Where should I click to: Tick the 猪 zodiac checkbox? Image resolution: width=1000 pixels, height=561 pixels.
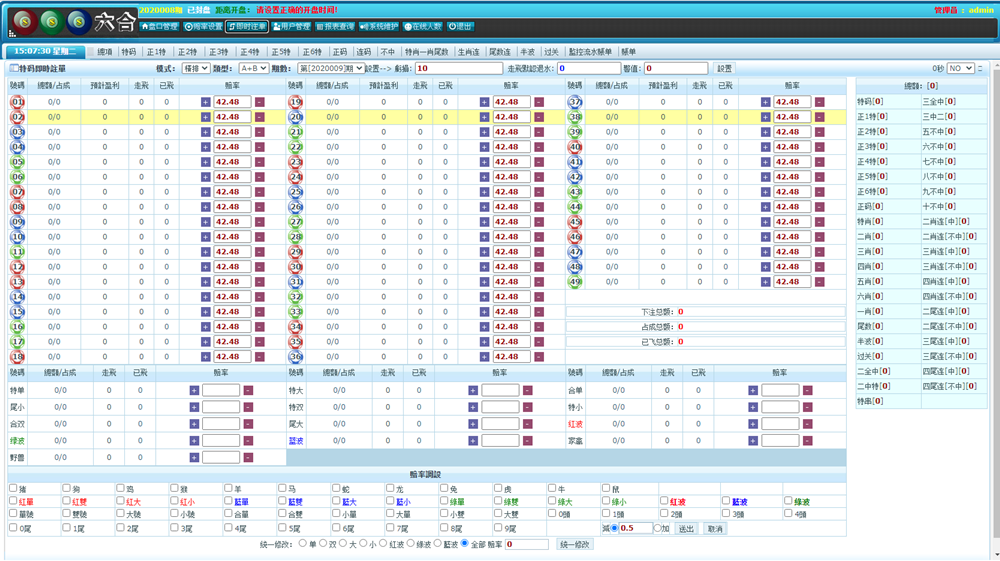[14, 489]
